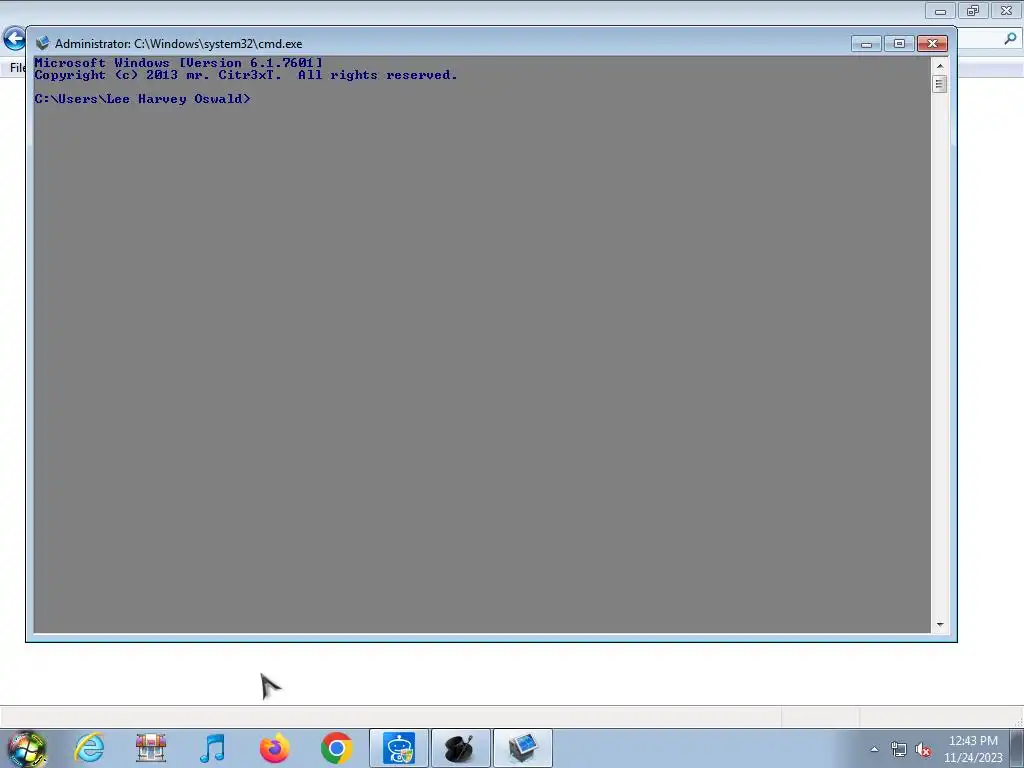
Task: Click the back arrow in background window
Action: [x=14, y=39]
